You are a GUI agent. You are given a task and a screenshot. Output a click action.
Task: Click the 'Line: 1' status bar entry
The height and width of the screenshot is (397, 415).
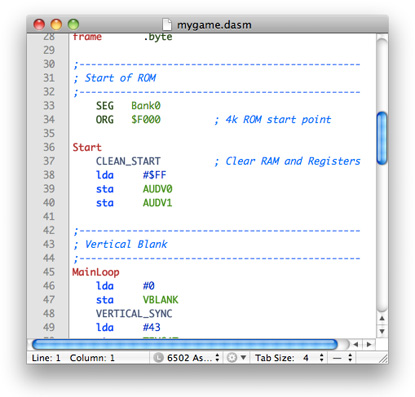tap(46, 358)
